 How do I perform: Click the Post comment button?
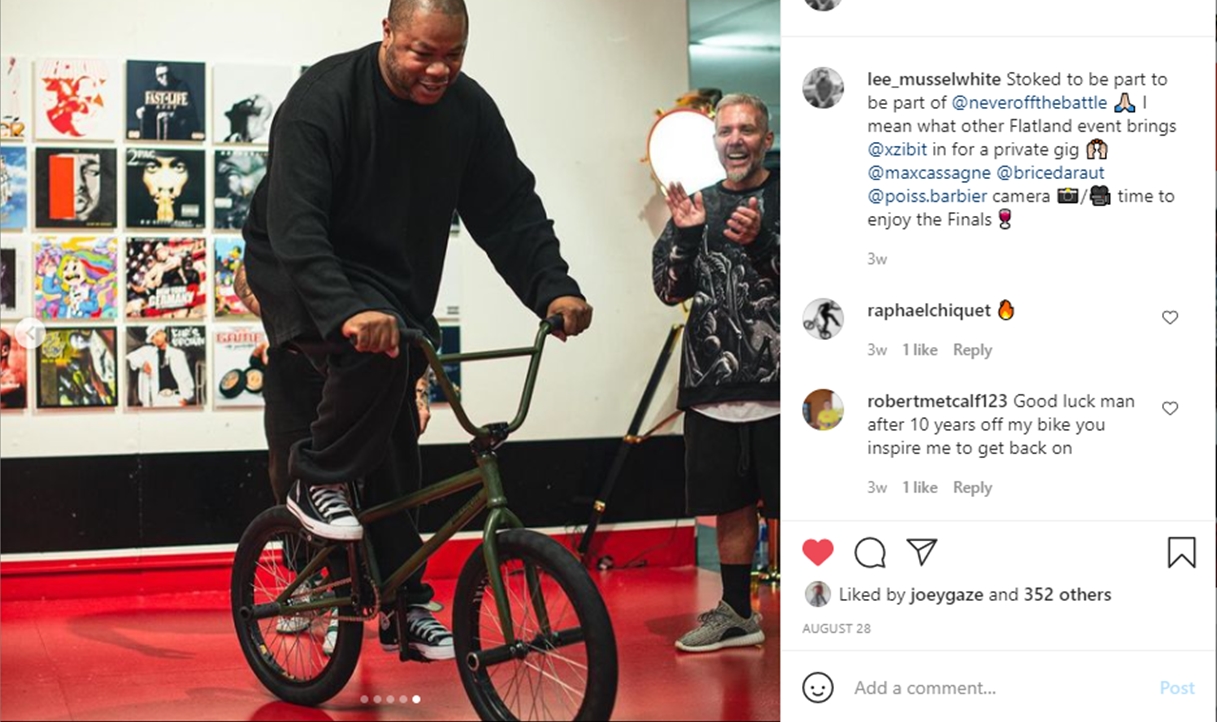click(x=1177, y=688)
